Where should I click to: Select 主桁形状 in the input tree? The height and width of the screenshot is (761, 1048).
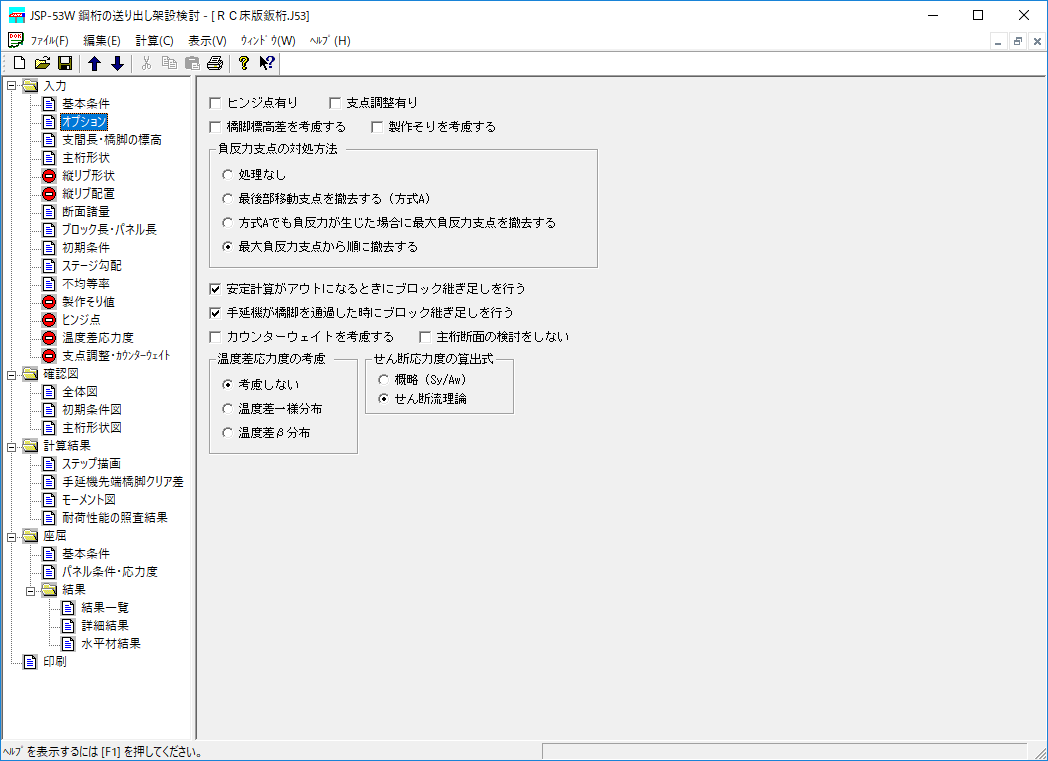(x=85, y=157)
